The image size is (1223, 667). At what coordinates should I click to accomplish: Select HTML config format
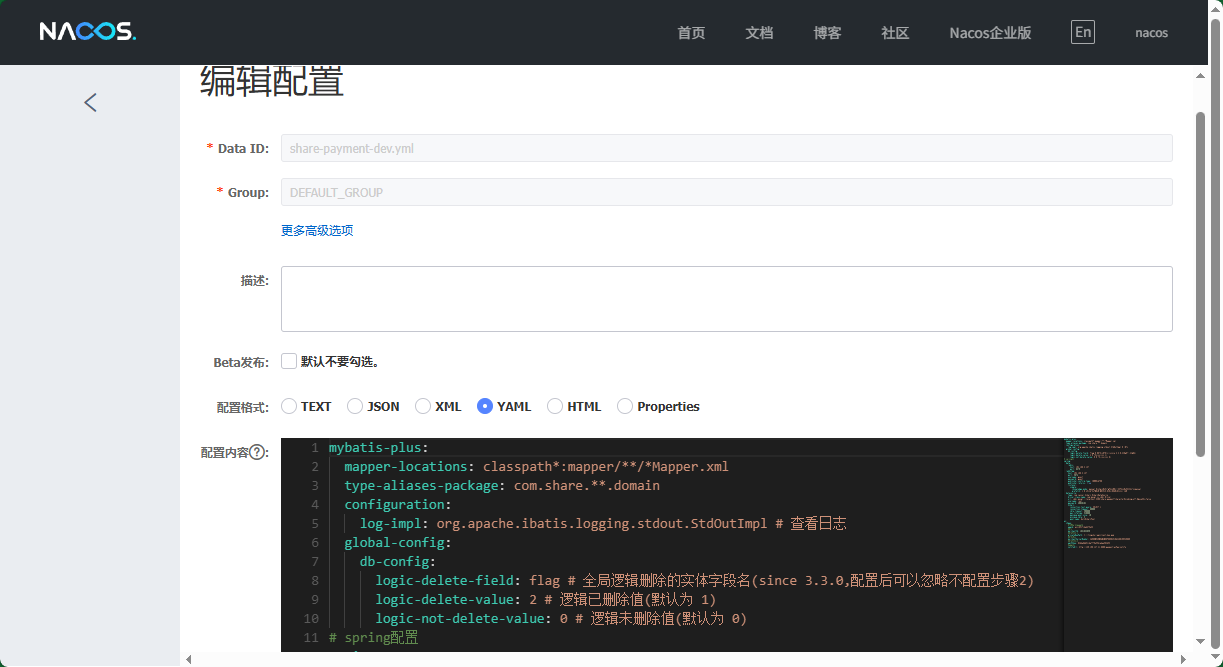pyautogui.click(x=555, y=406)
